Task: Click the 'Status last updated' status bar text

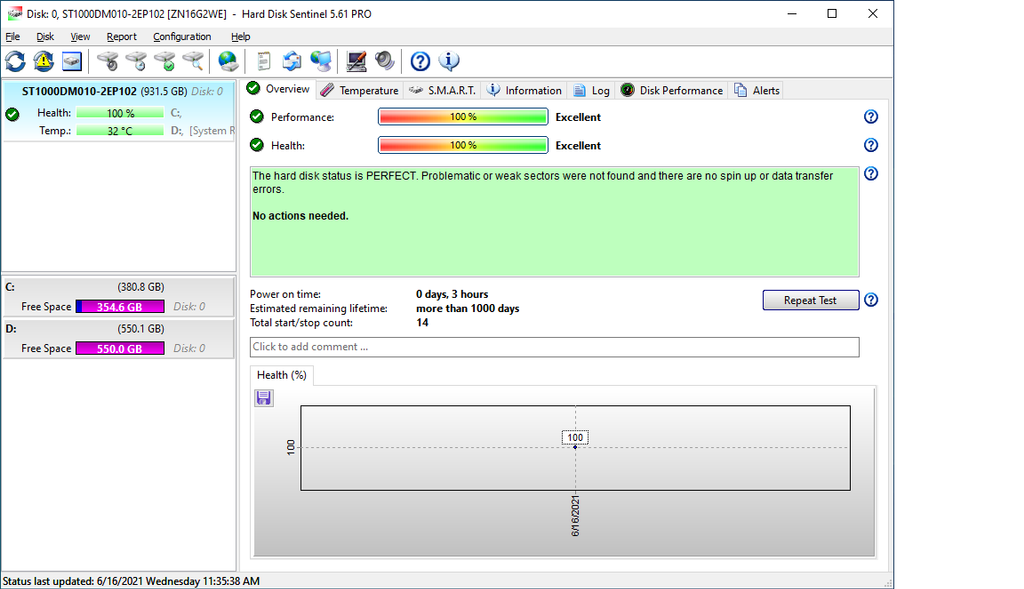Action: click(x=131, y=581)
